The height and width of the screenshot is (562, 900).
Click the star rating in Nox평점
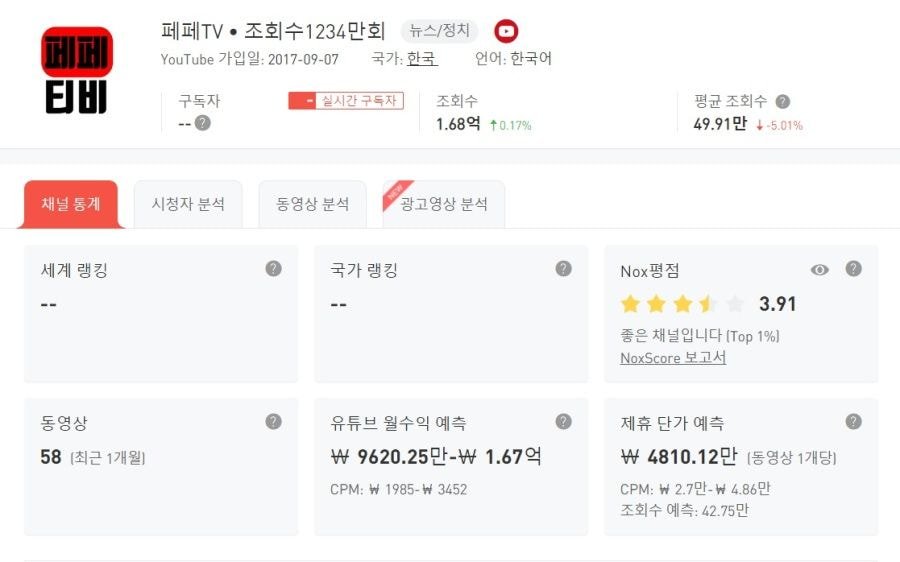coord(682,304)
